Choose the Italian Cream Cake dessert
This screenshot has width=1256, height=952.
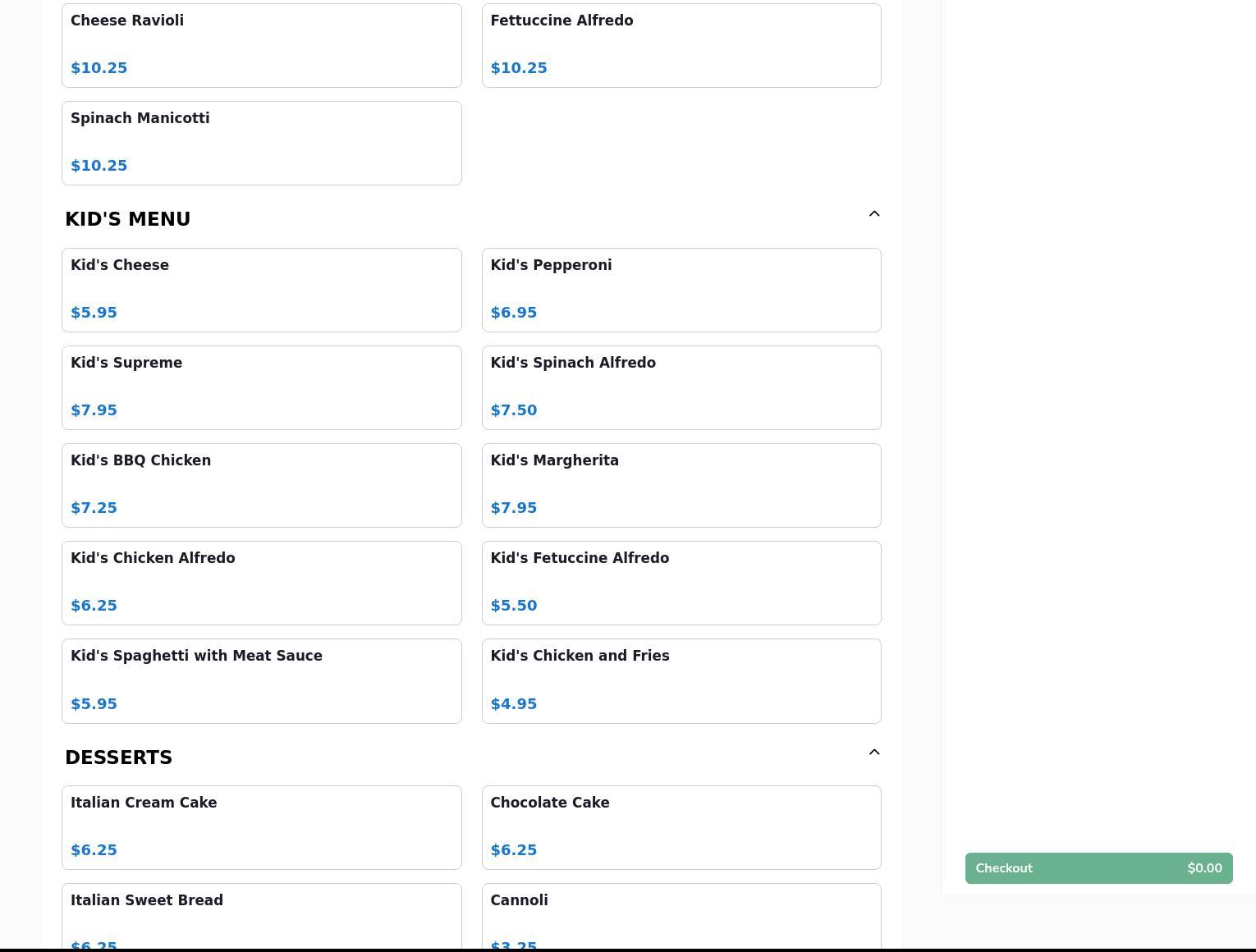[261, 827]
